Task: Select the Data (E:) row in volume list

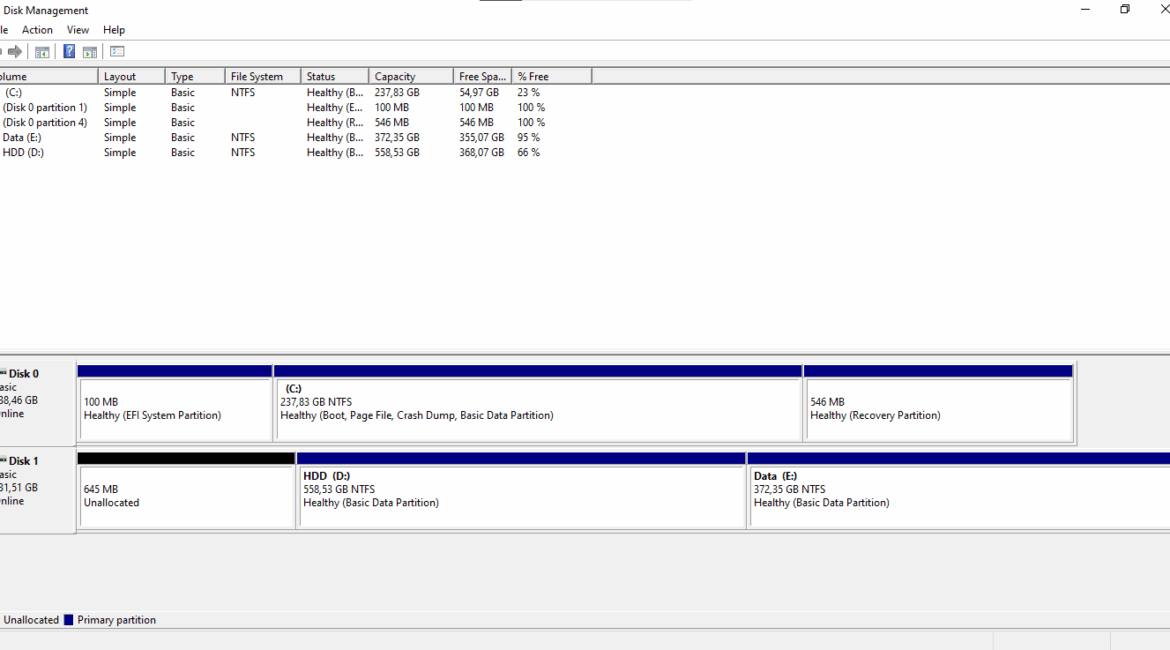Action: [22, 138]
